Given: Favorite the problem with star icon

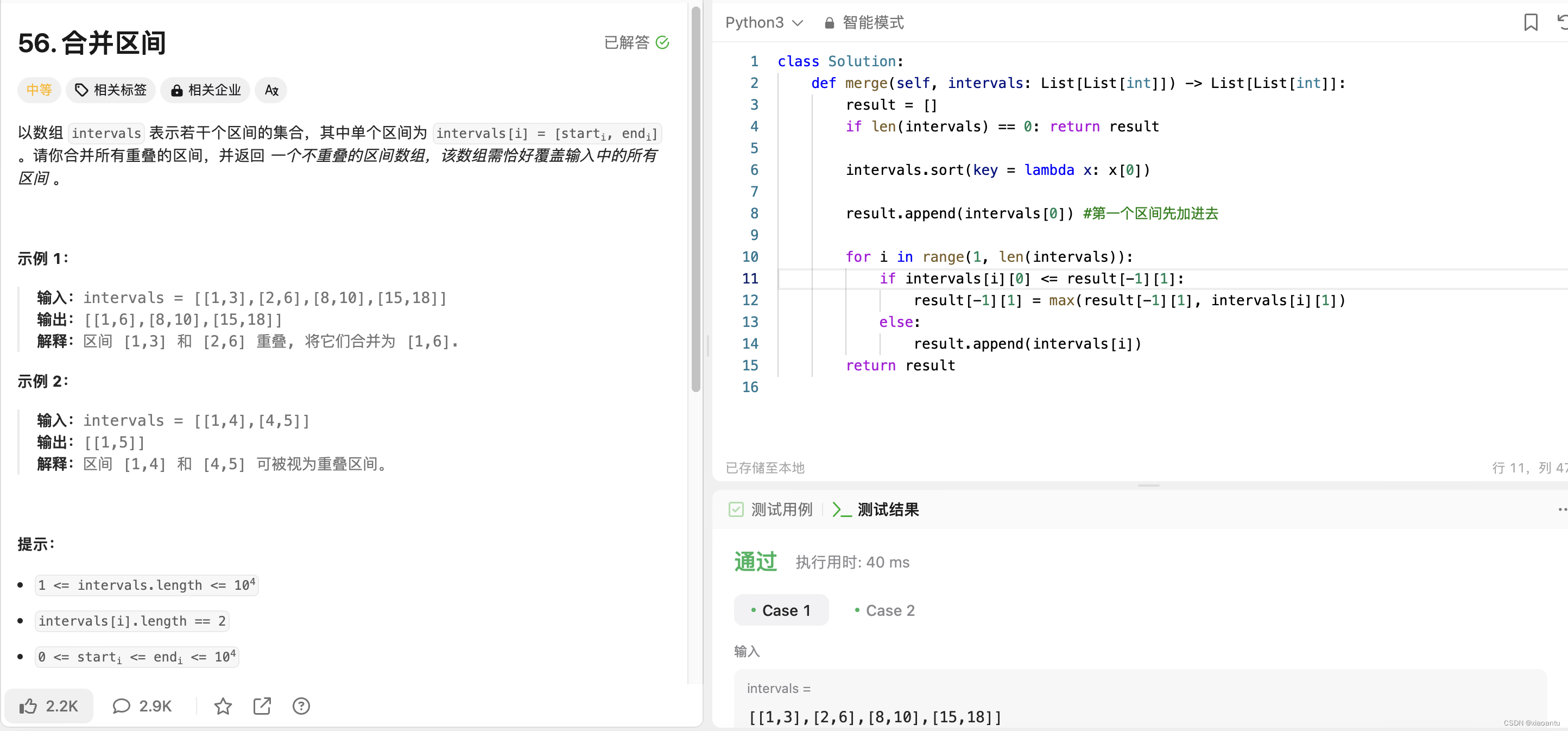Looking at the screenshot, I should coord(223,706).
